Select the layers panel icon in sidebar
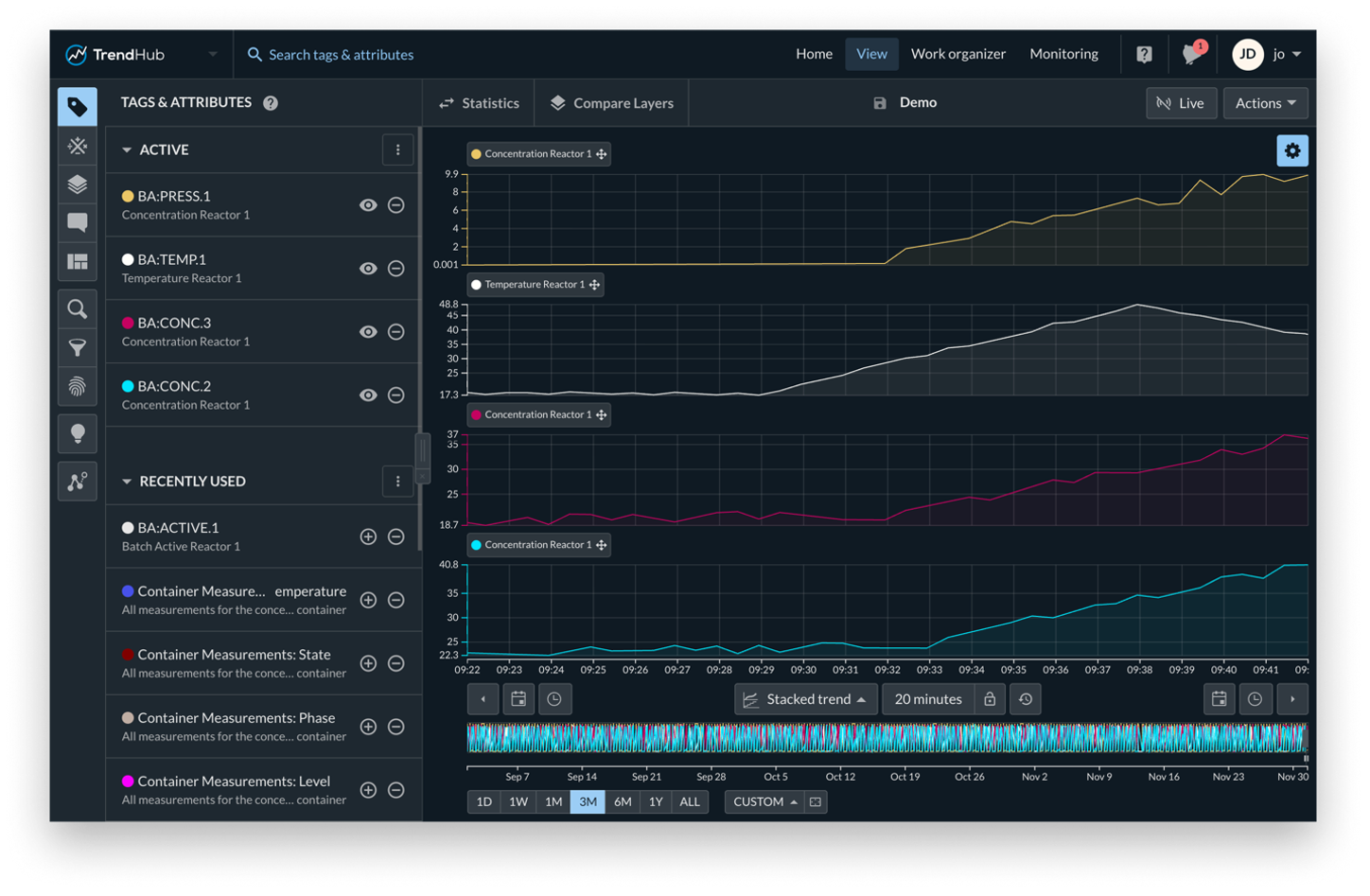This screenshot has height=896, width=1370. 77,184
